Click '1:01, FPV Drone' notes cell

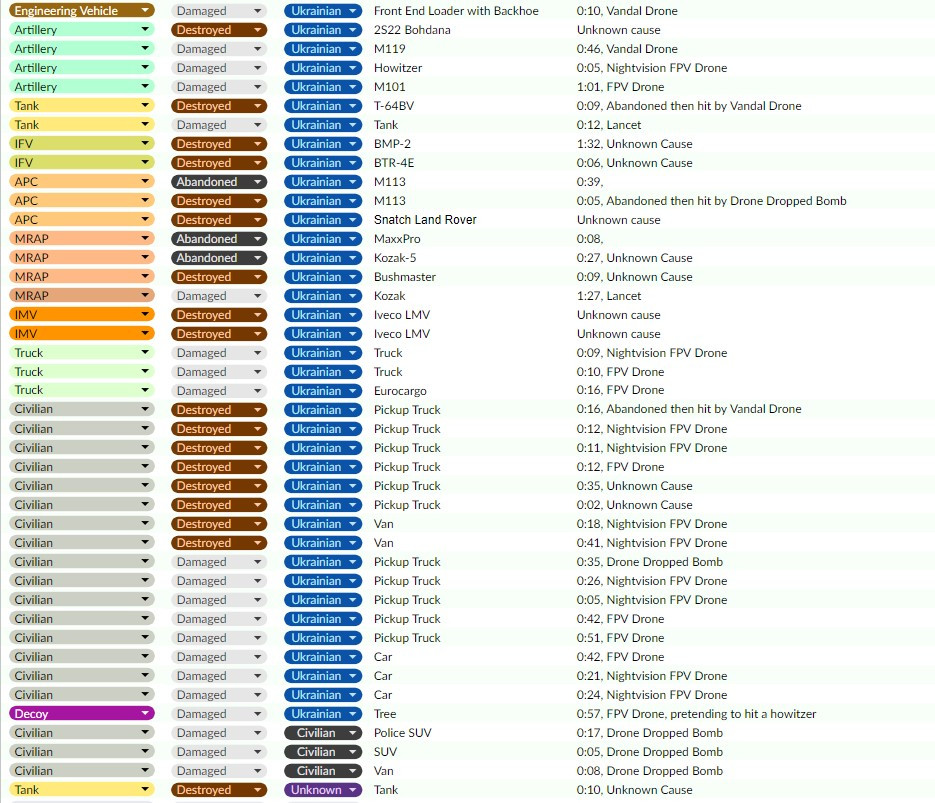pyautogui.click(x=620, y=87)
